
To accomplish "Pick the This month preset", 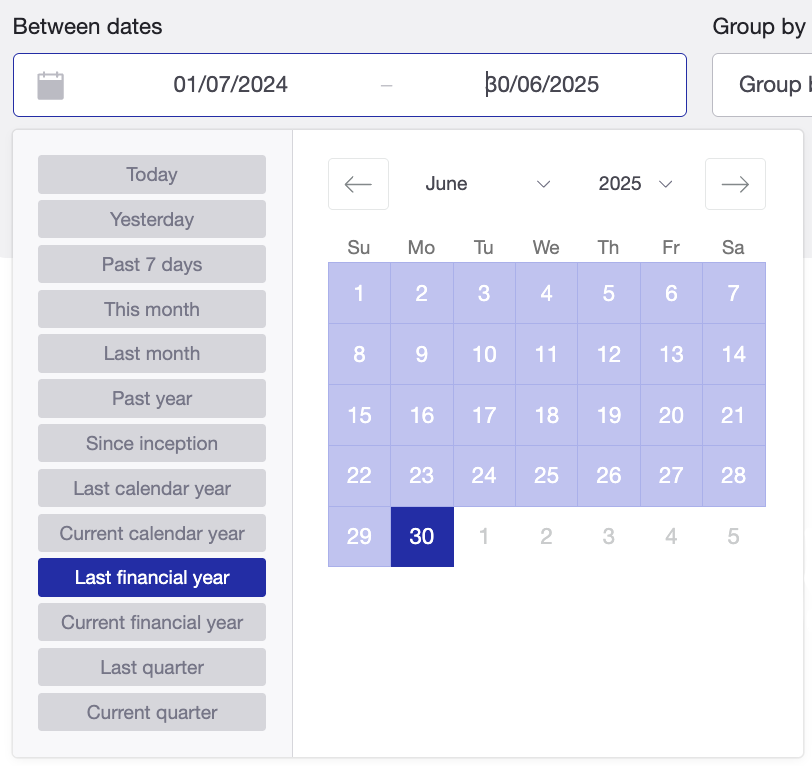I will click(x=152, y=309).
